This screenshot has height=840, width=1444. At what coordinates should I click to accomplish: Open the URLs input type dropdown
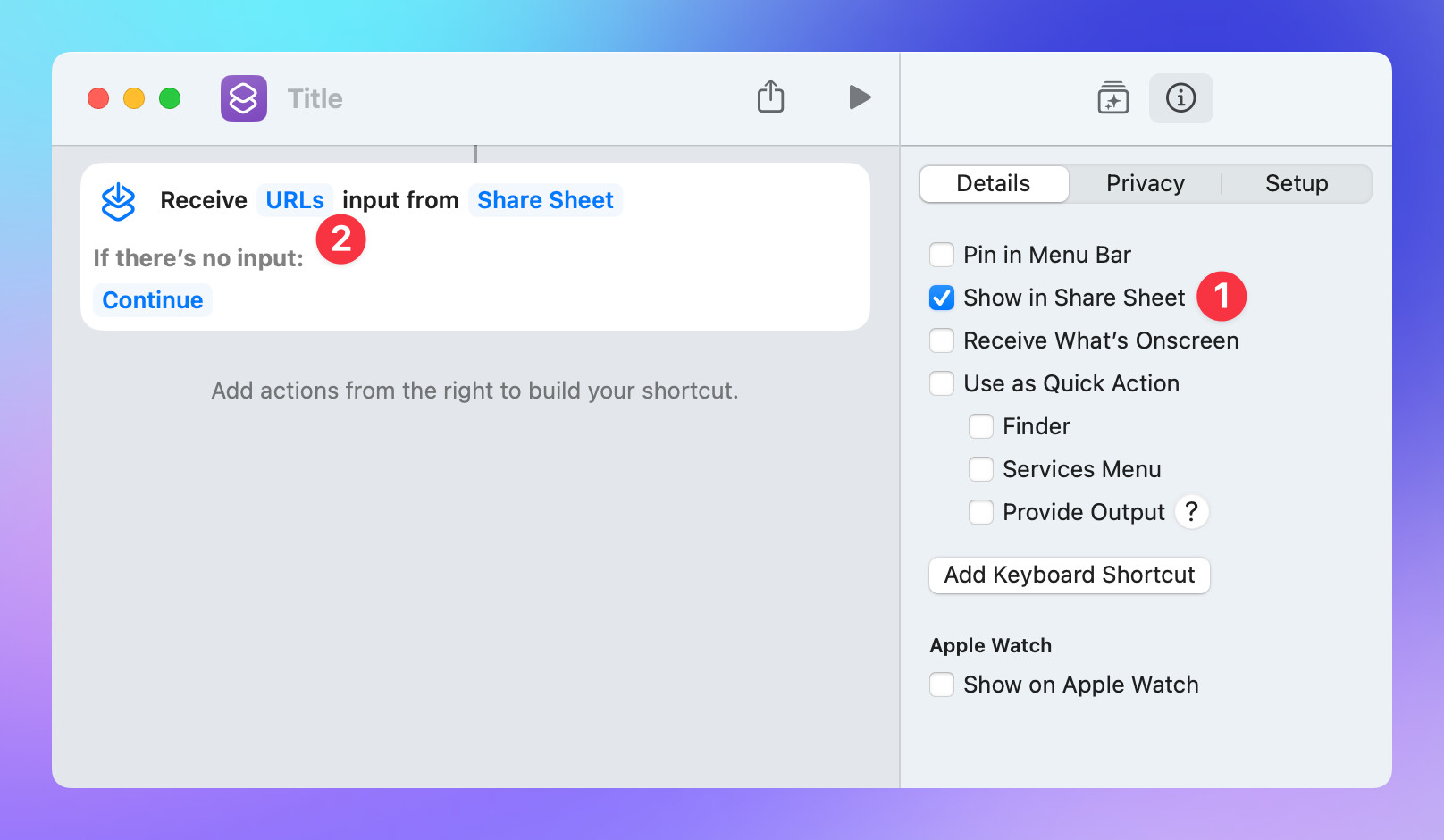tap(295, 200)
